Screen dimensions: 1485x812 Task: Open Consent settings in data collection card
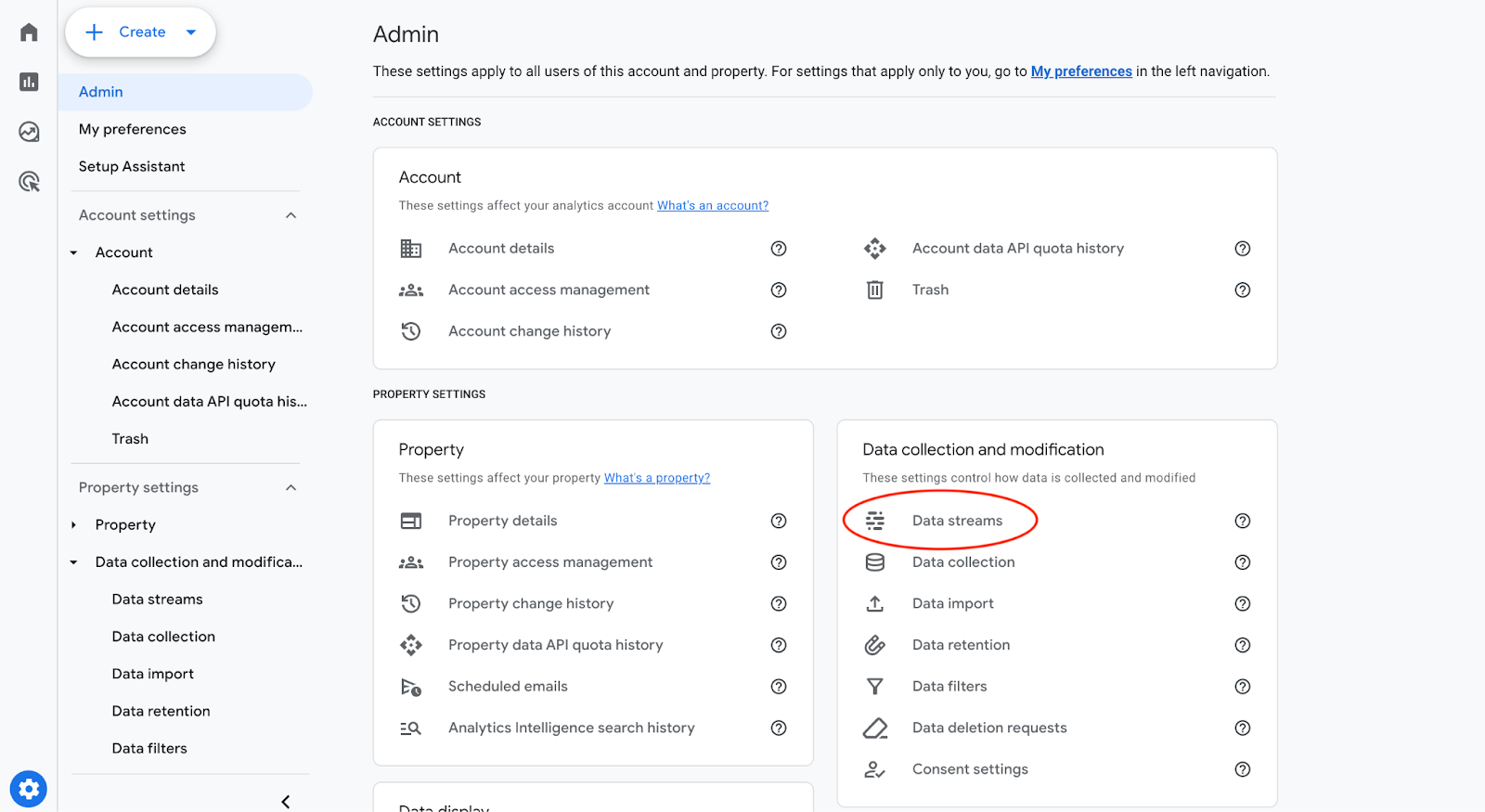[x=970, y=769]
